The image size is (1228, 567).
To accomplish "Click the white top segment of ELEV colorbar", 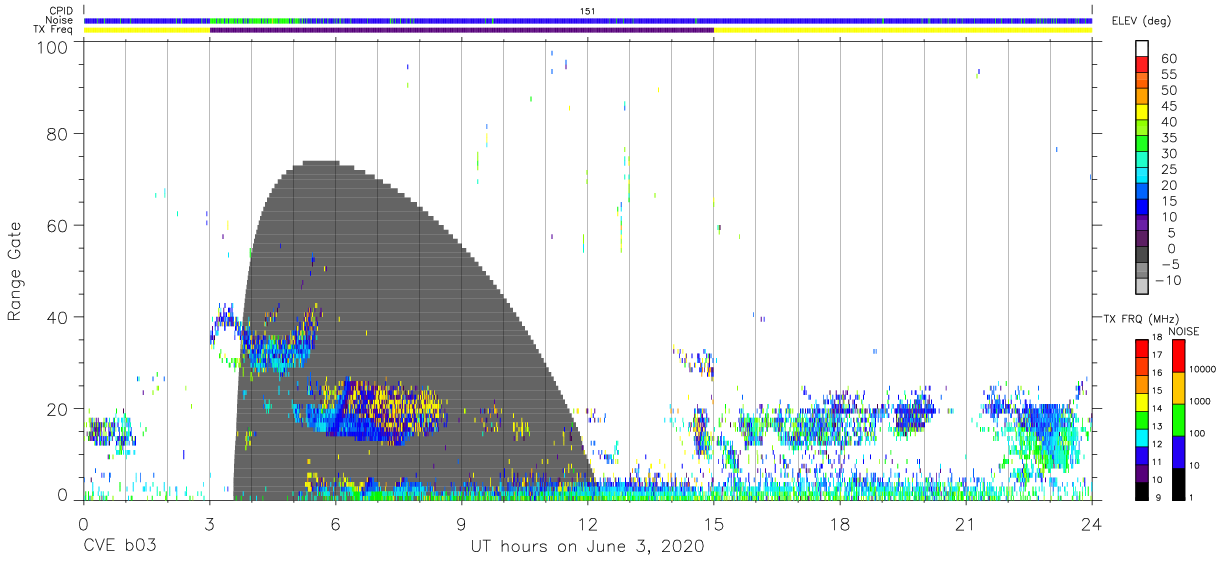I will [x=1143, y=49].
